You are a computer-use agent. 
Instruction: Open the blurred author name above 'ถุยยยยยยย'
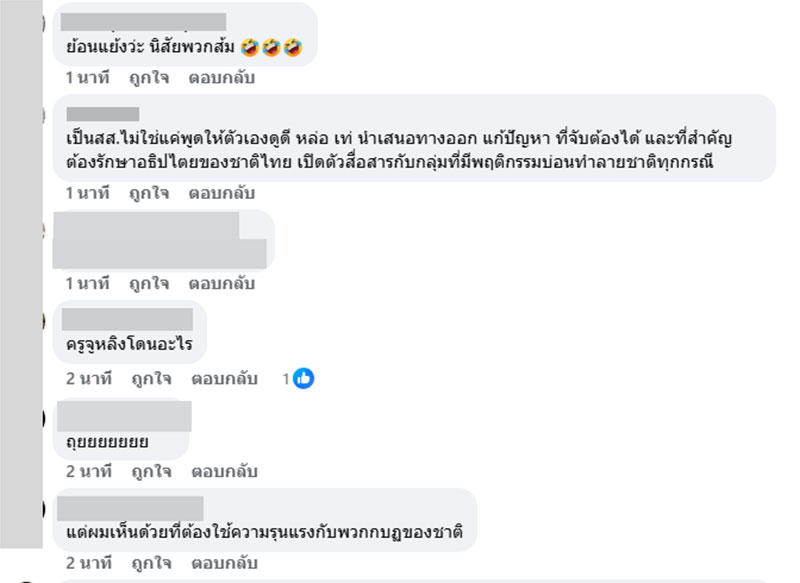[x=124, y=415]
